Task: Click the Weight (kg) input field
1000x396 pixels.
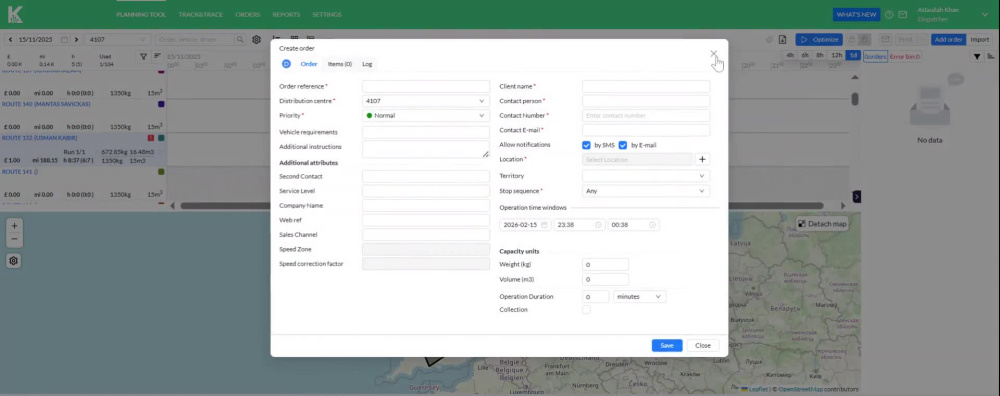Action: pos(605,264)
